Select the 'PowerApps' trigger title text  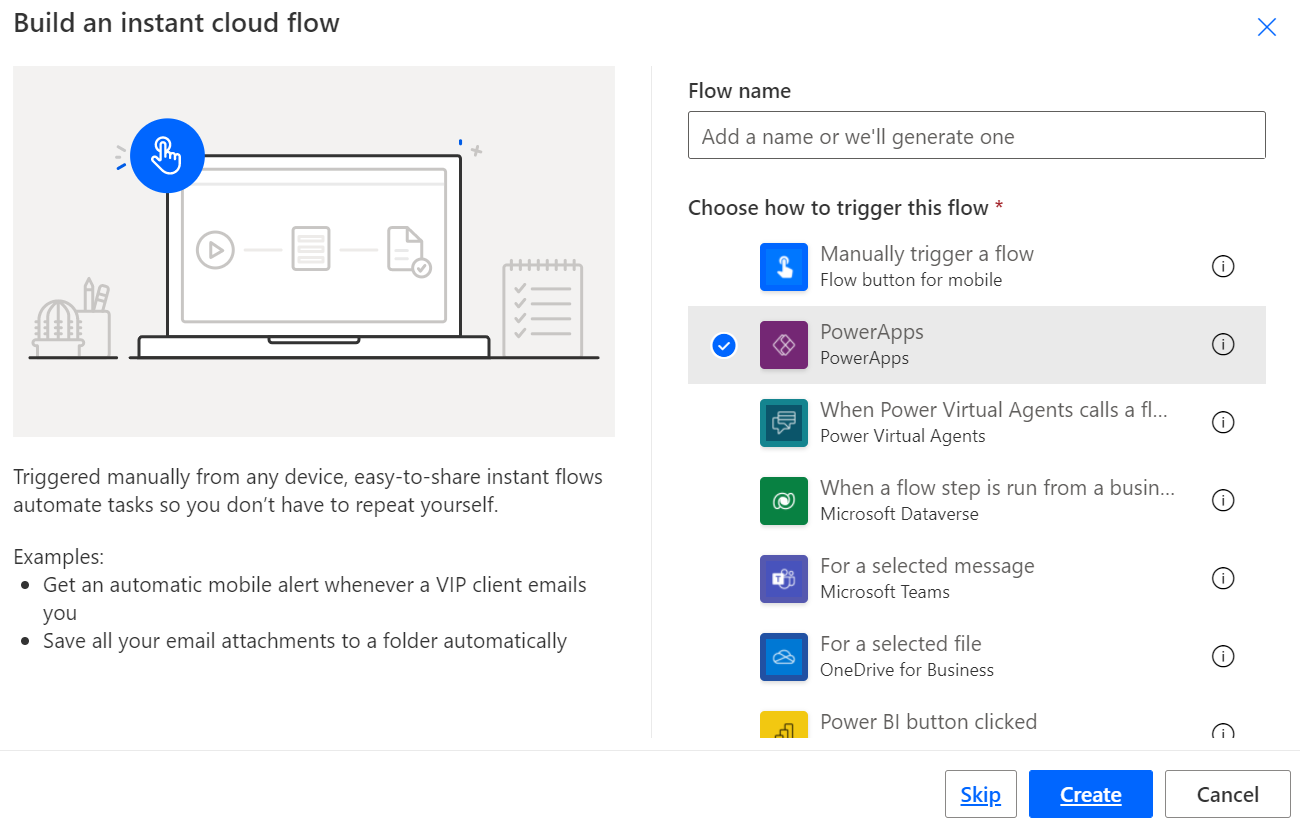(x=872, y=332)
